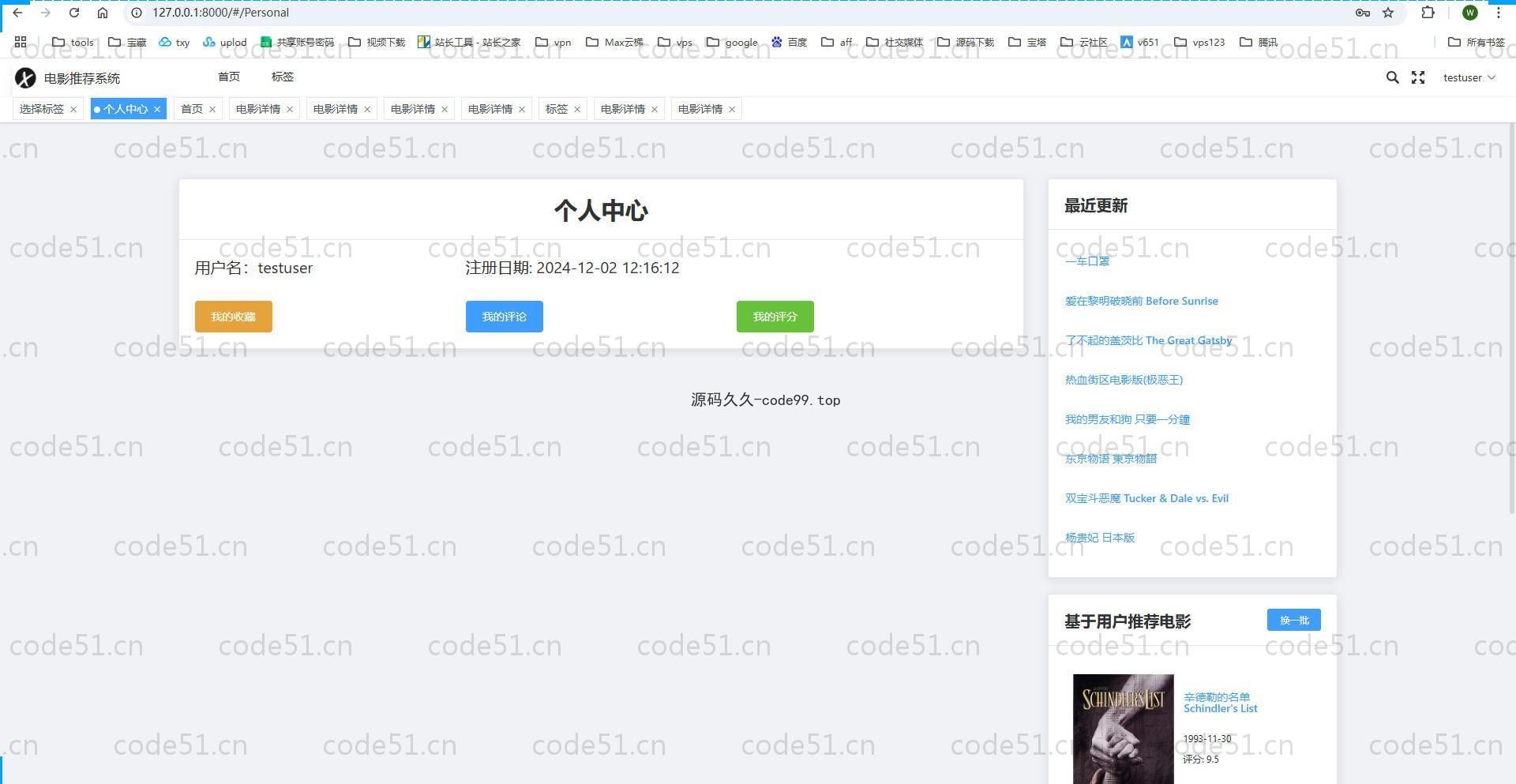Click the Schindler's List poster thumbnail
The height and width of the screenshot is (784, 1516).
point(1124,729)
